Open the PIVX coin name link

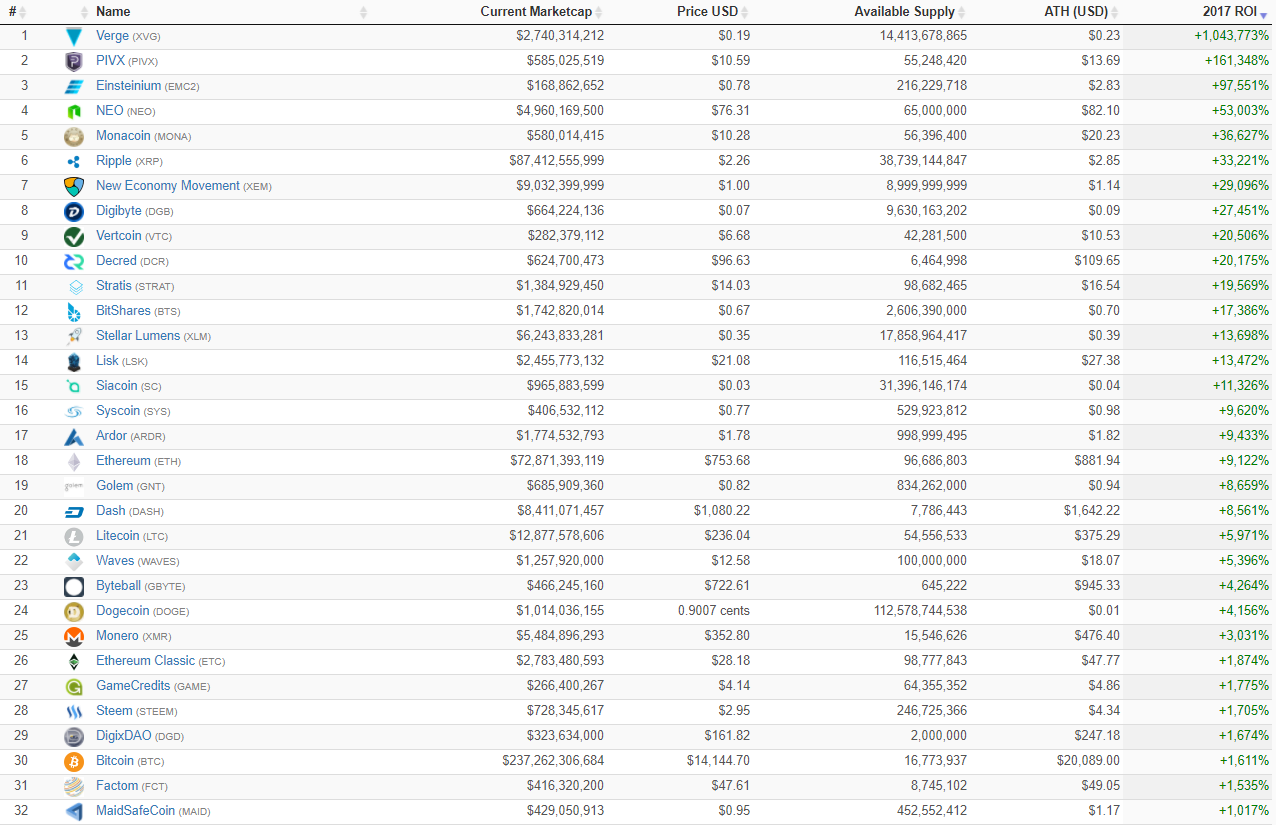pyautogui.click(x=110, y=61)
